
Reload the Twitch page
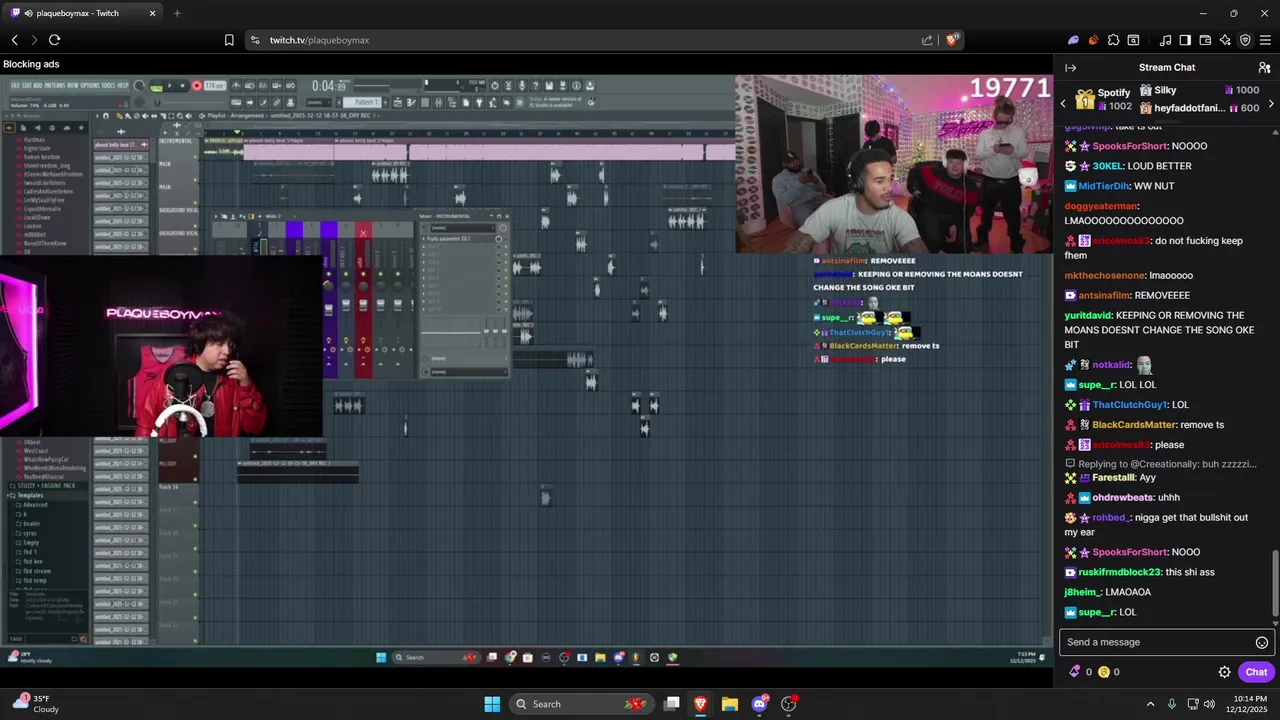tap(54, 40)
